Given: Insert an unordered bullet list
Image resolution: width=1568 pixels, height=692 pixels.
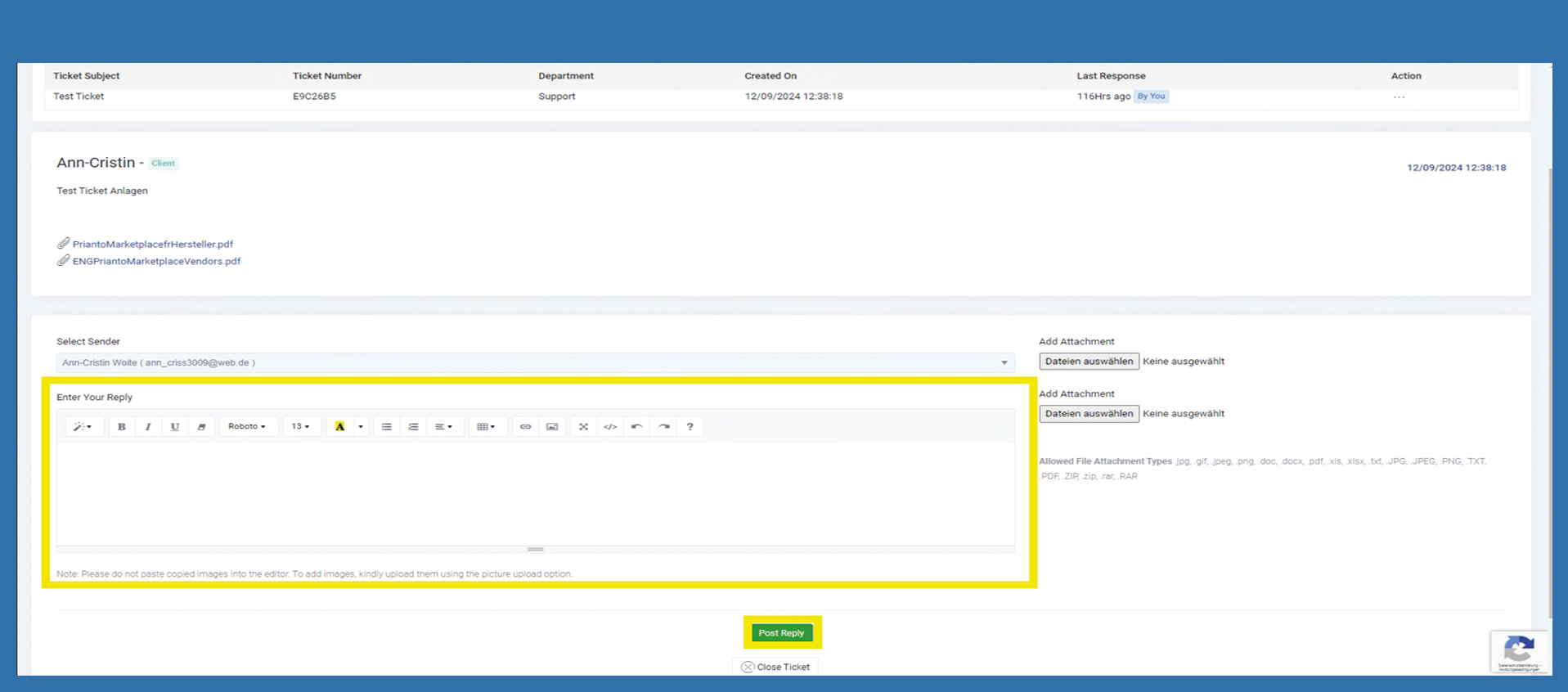Looking at the screenshot, I should tap(387, 427).
